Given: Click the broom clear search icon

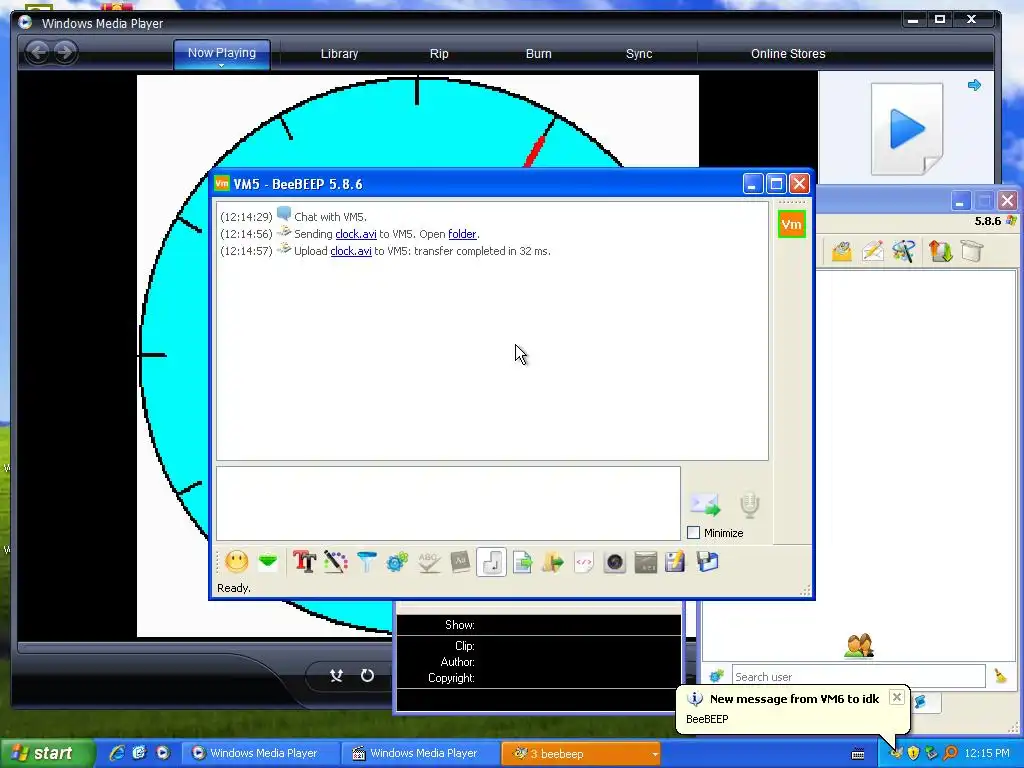Looking at the screenshot, I should [x=1000, y=676].
